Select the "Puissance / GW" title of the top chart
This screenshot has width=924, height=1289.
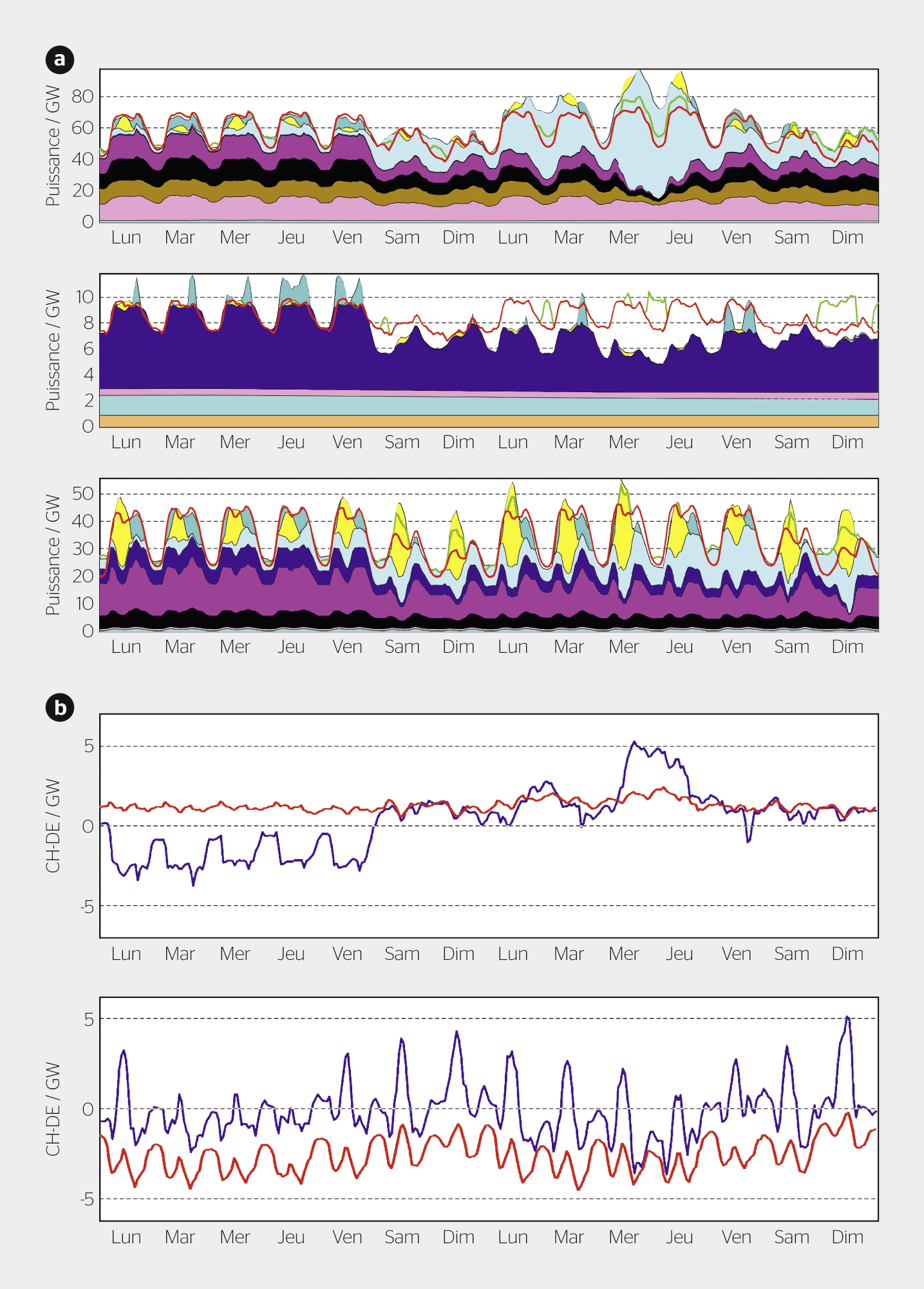[53, 146]
